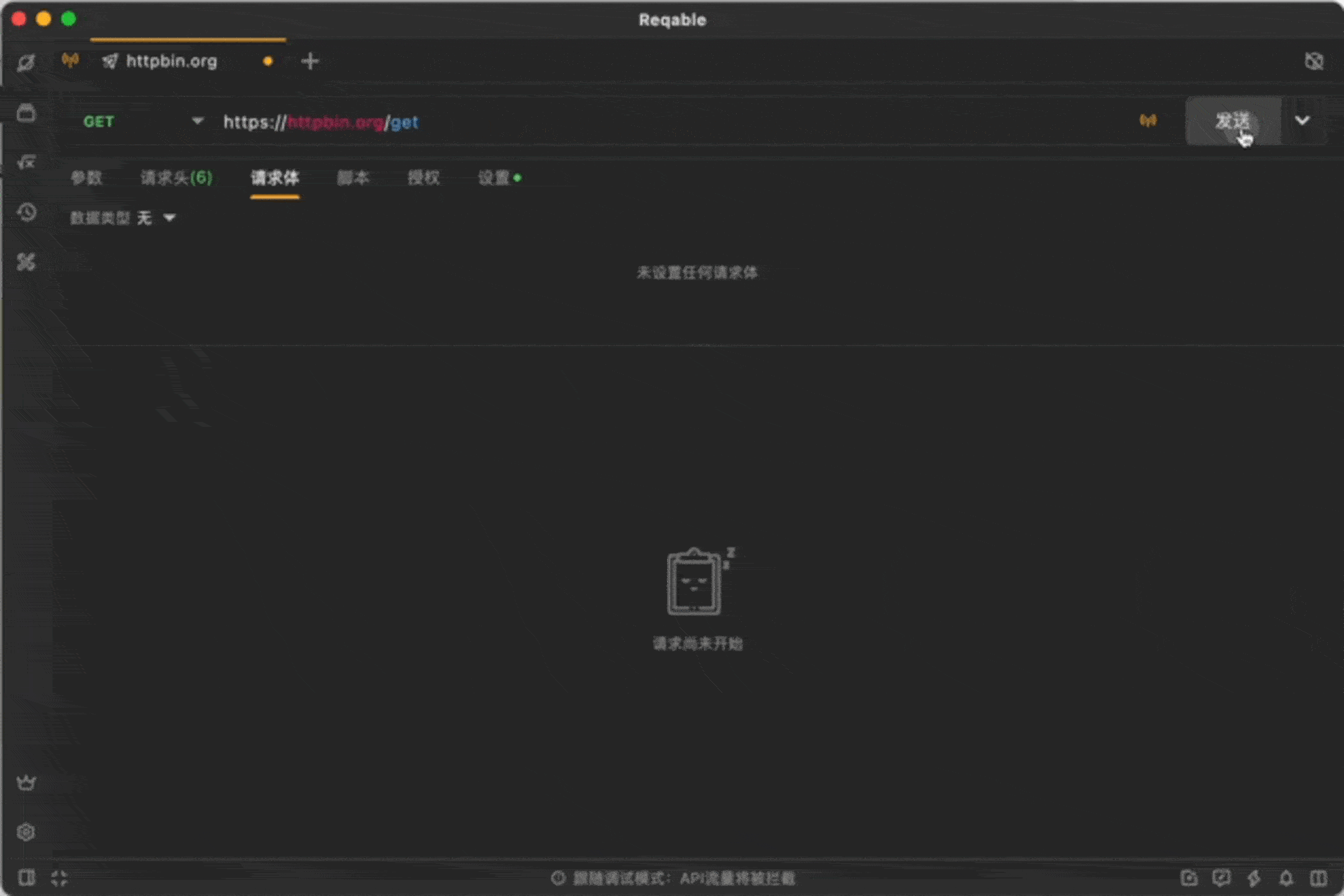Click the screenshot icon in the status bar
The height and width of the screenshot is (896, 1344).
(1190, 879)
